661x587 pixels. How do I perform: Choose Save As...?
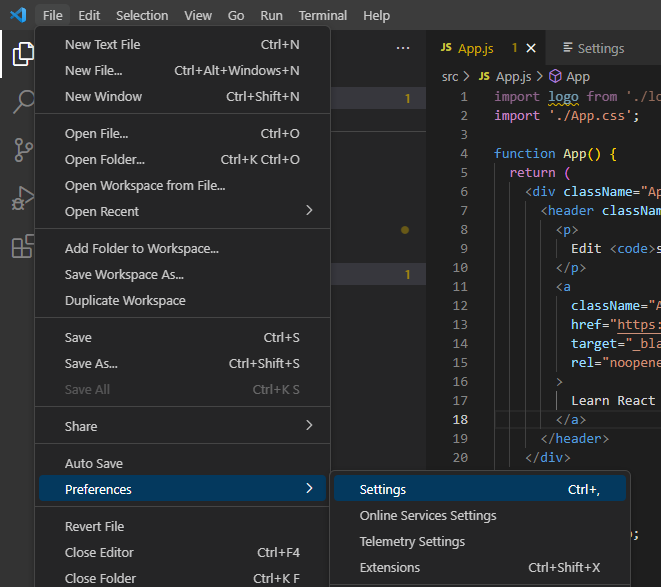[x=182, y=364]
